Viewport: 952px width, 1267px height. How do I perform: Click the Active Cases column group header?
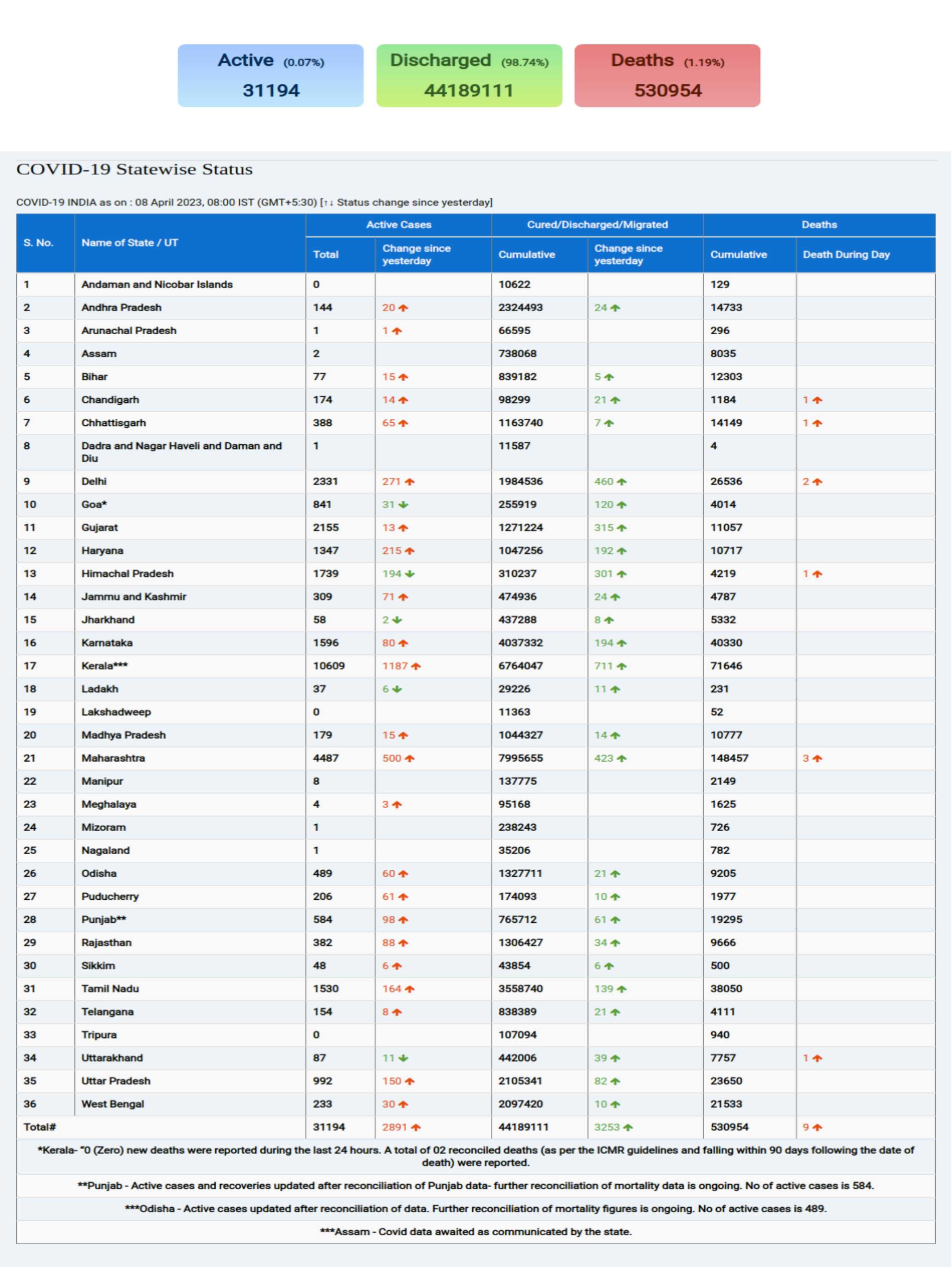coord(398,225)
